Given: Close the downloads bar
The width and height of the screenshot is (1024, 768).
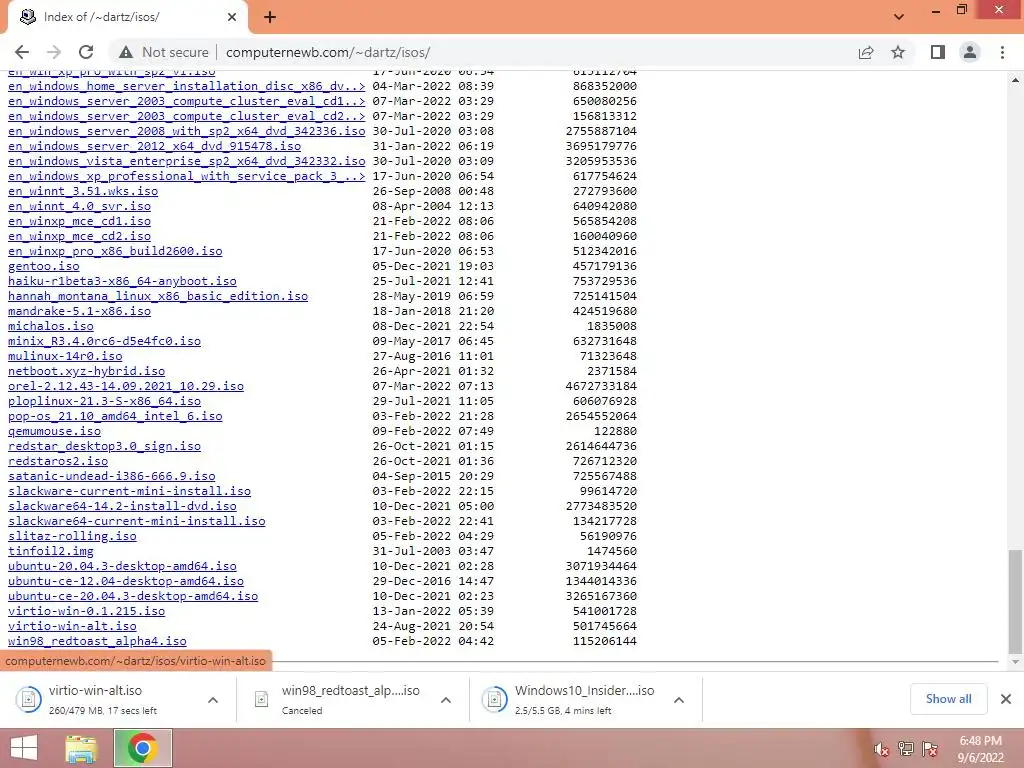Looking at the screenshot, I should (1006, 699).
